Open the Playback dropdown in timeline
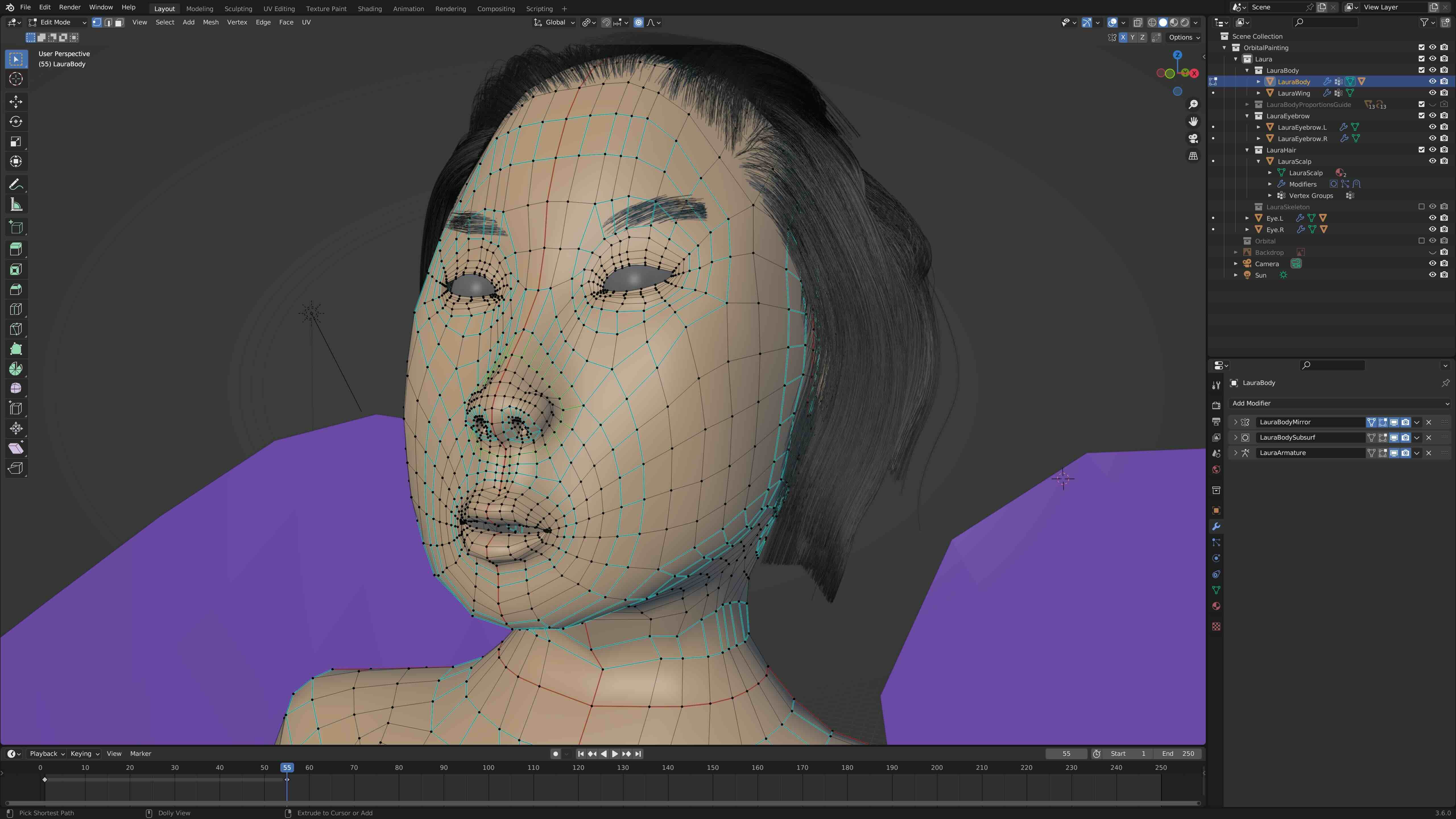1456x819 pixels. click(x=47, y=753)
